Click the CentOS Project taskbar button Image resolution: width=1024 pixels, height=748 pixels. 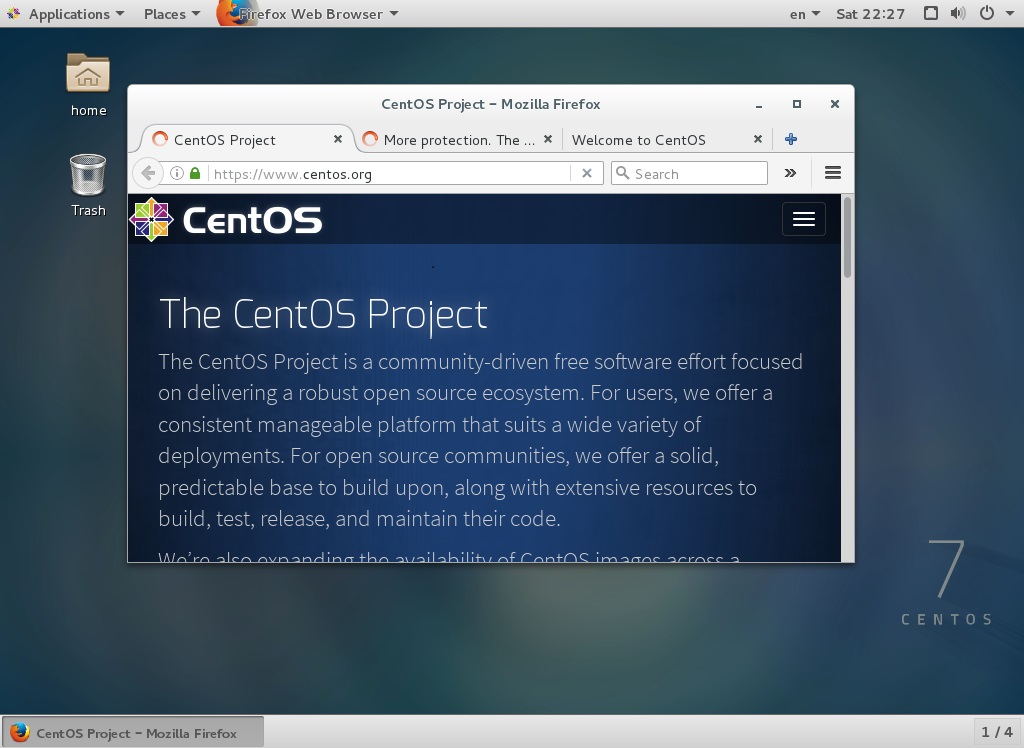point(133,732)
